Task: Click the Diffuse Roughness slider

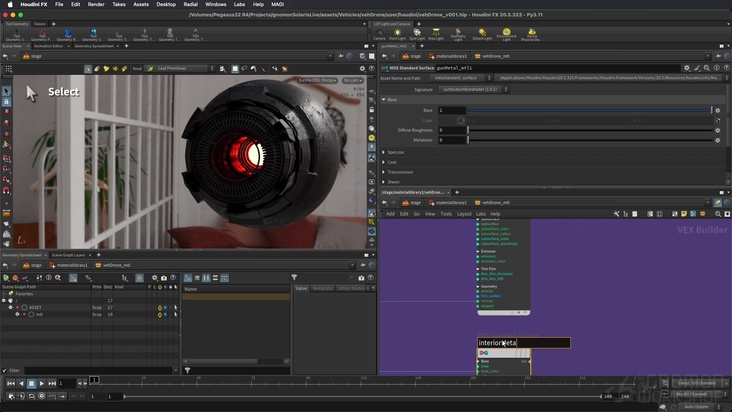Action: [590, 130]
